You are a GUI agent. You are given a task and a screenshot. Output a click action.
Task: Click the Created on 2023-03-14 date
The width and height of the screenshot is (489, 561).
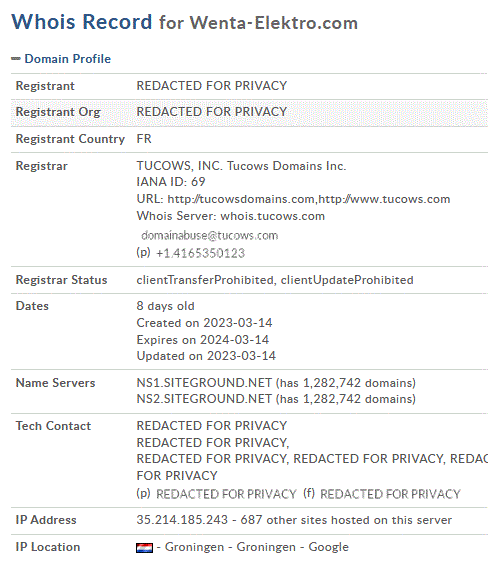point(204,323)
